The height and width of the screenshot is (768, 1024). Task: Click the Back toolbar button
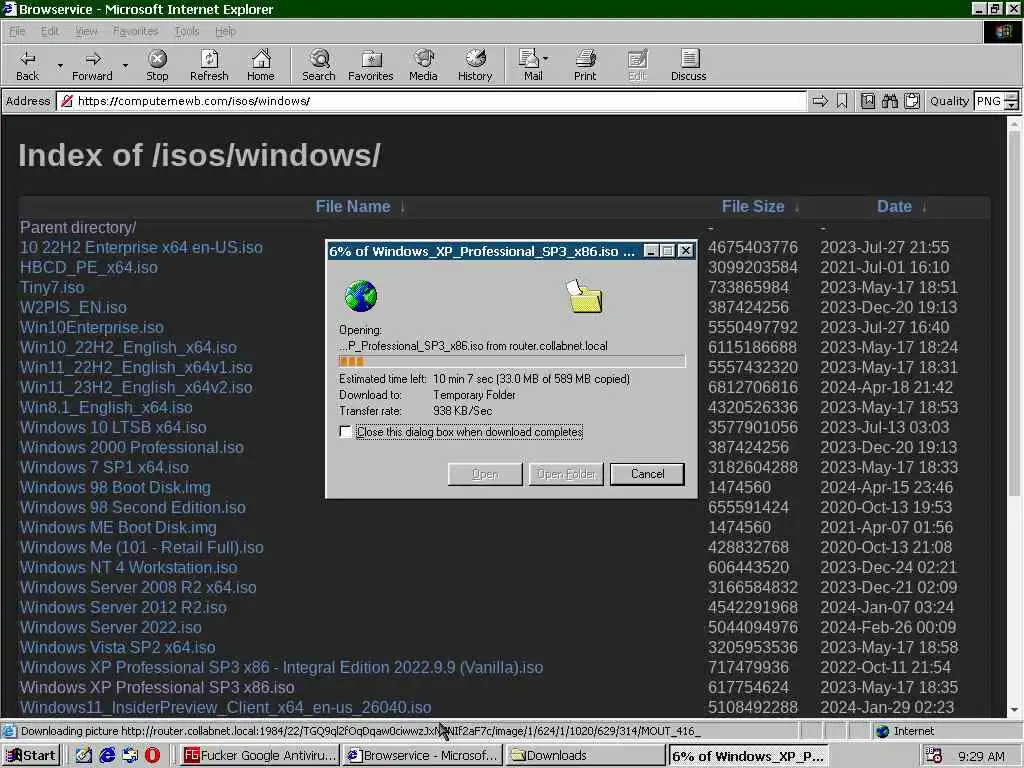27,65
